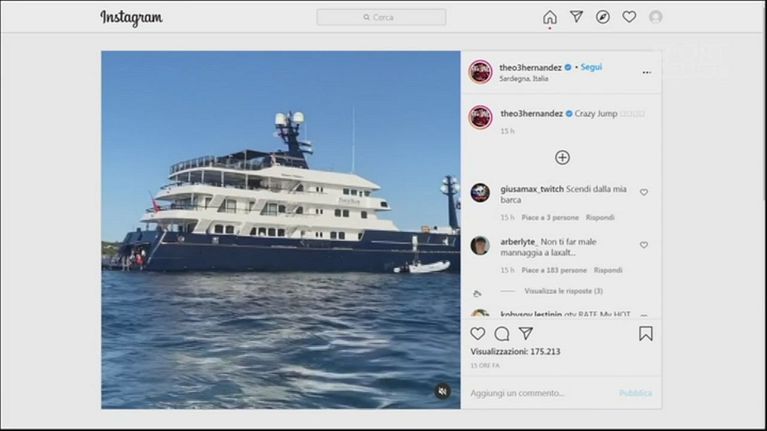Share the post with the paper plane icon

click(x=526, y=334)
